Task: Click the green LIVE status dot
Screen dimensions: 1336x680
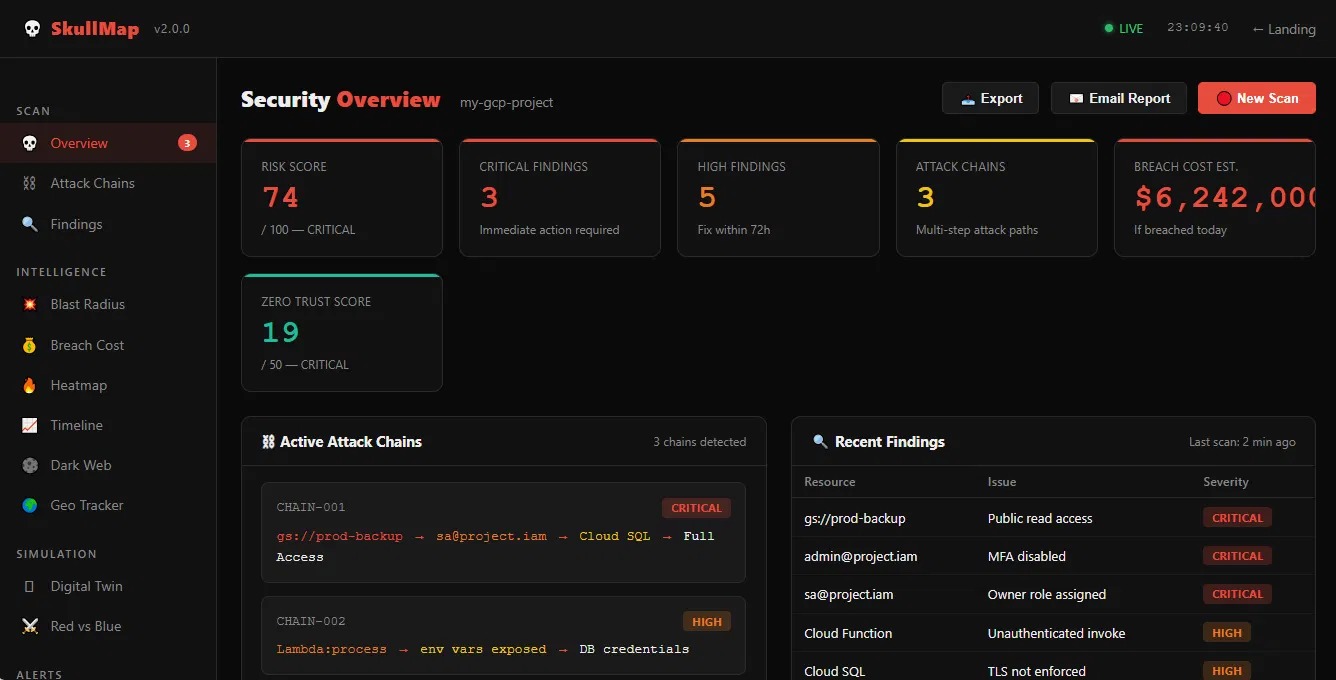Action: coord(1108,29)
